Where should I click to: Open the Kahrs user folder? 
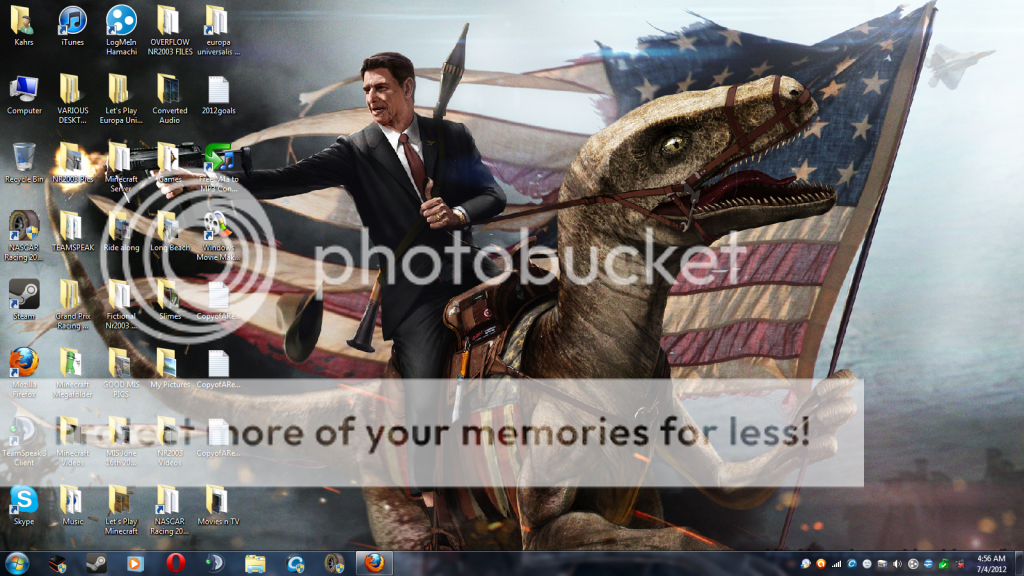coord(24,26)
